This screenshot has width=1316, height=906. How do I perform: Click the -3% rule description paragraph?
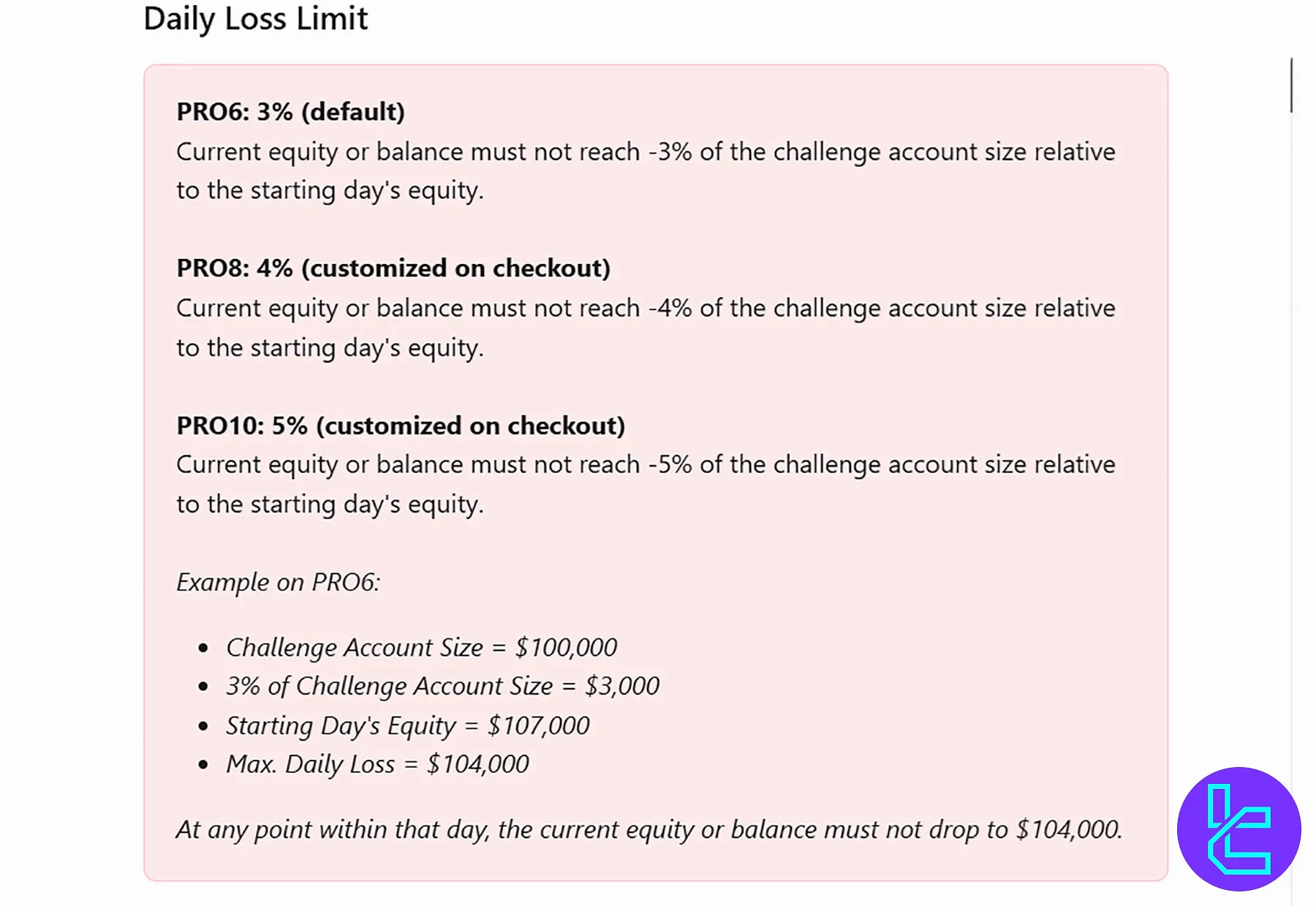645,171
